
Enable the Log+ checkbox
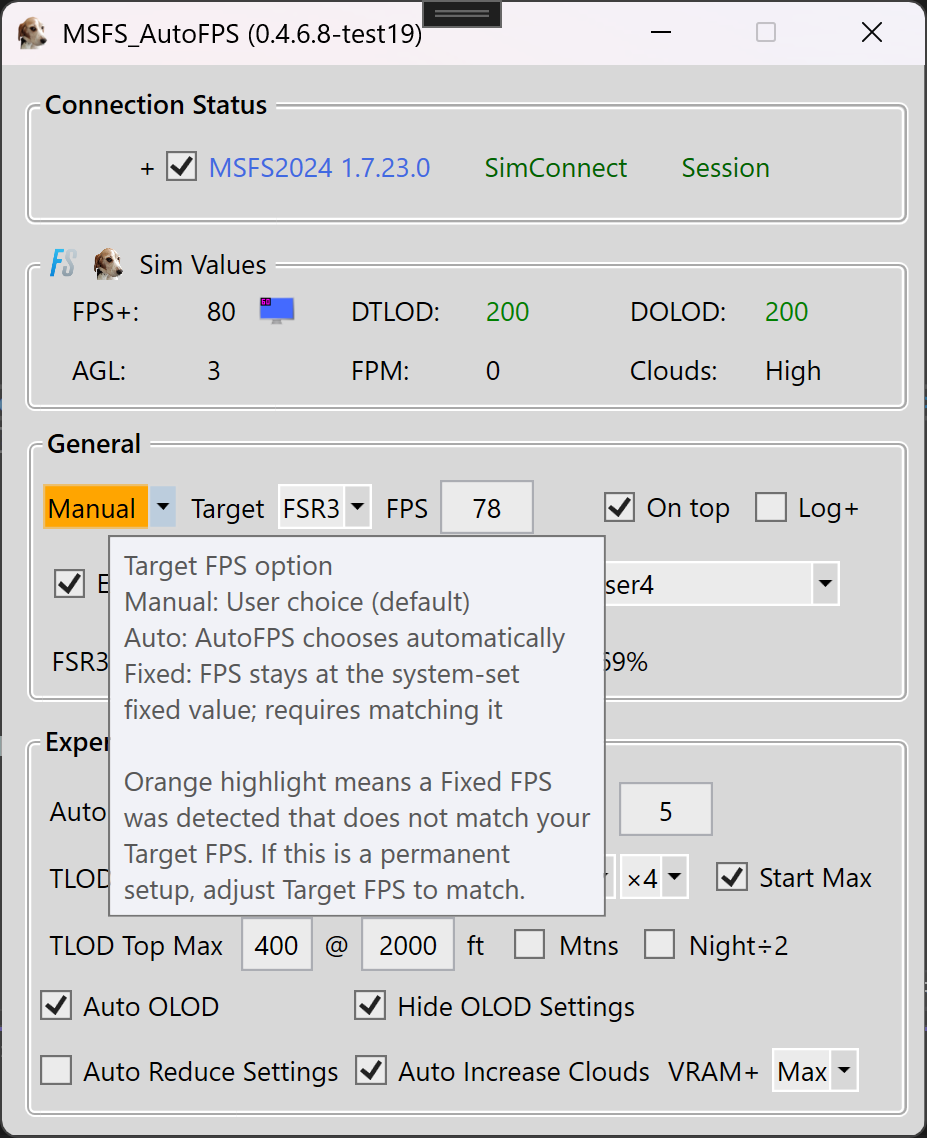(x=770, y=507)
